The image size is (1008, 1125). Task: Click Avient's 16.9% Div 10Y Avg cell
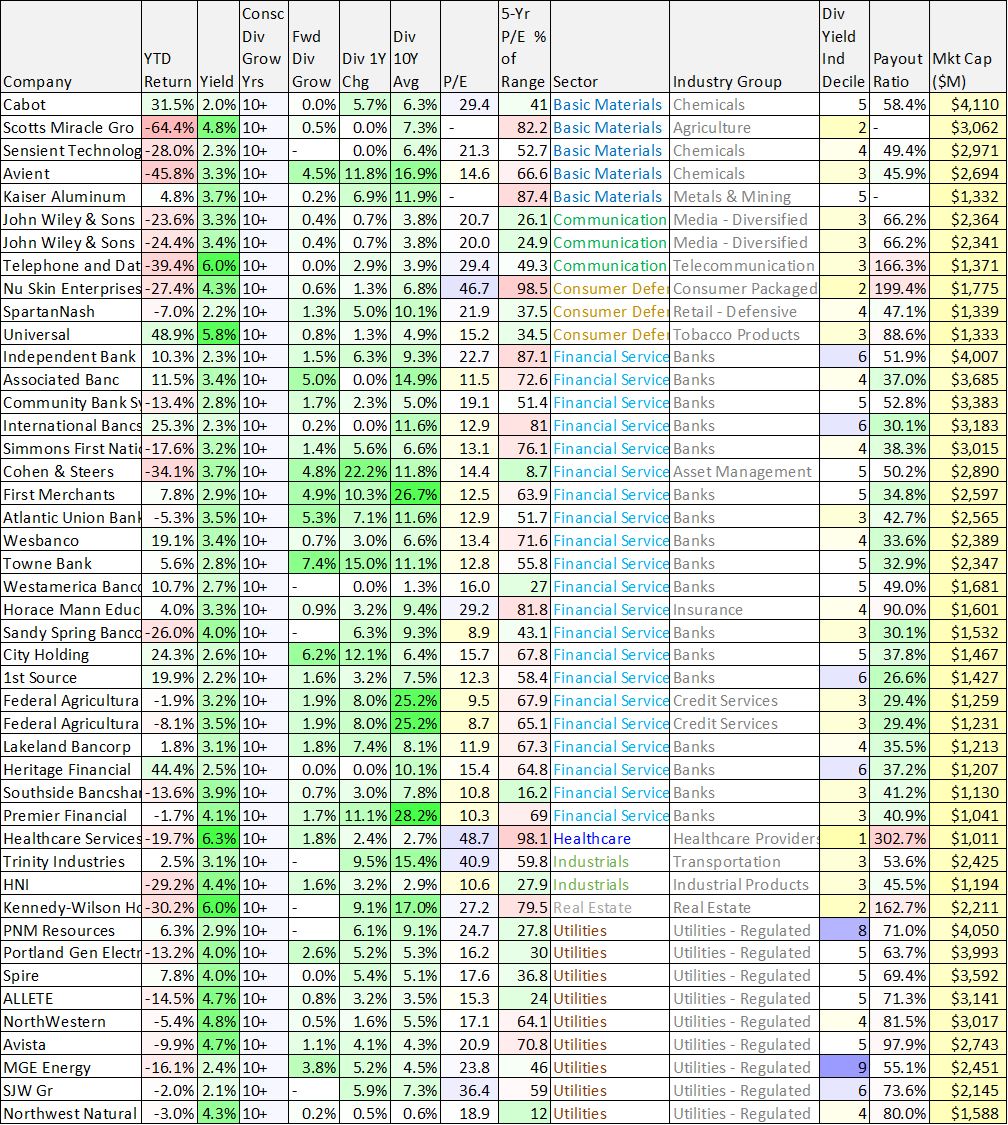pos(415,174)
